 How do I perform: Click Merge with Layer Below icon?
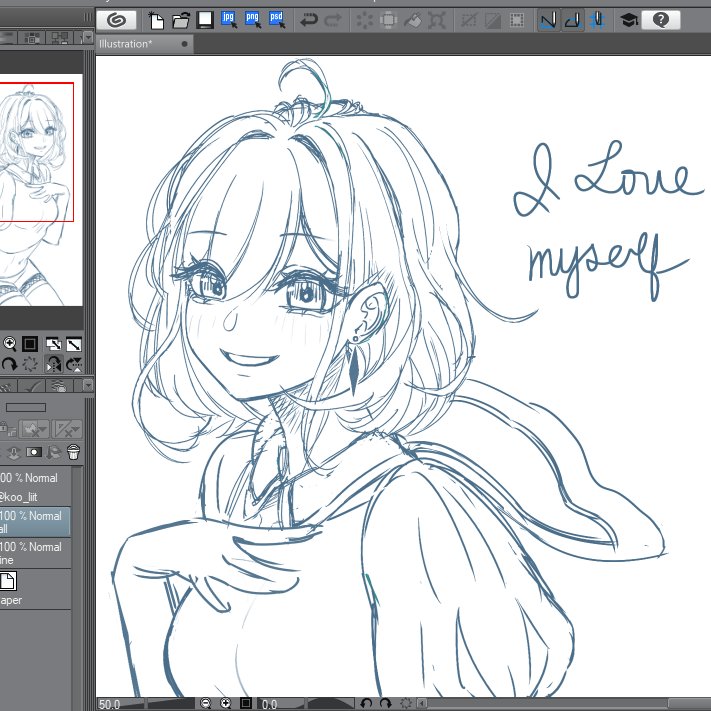14,453
